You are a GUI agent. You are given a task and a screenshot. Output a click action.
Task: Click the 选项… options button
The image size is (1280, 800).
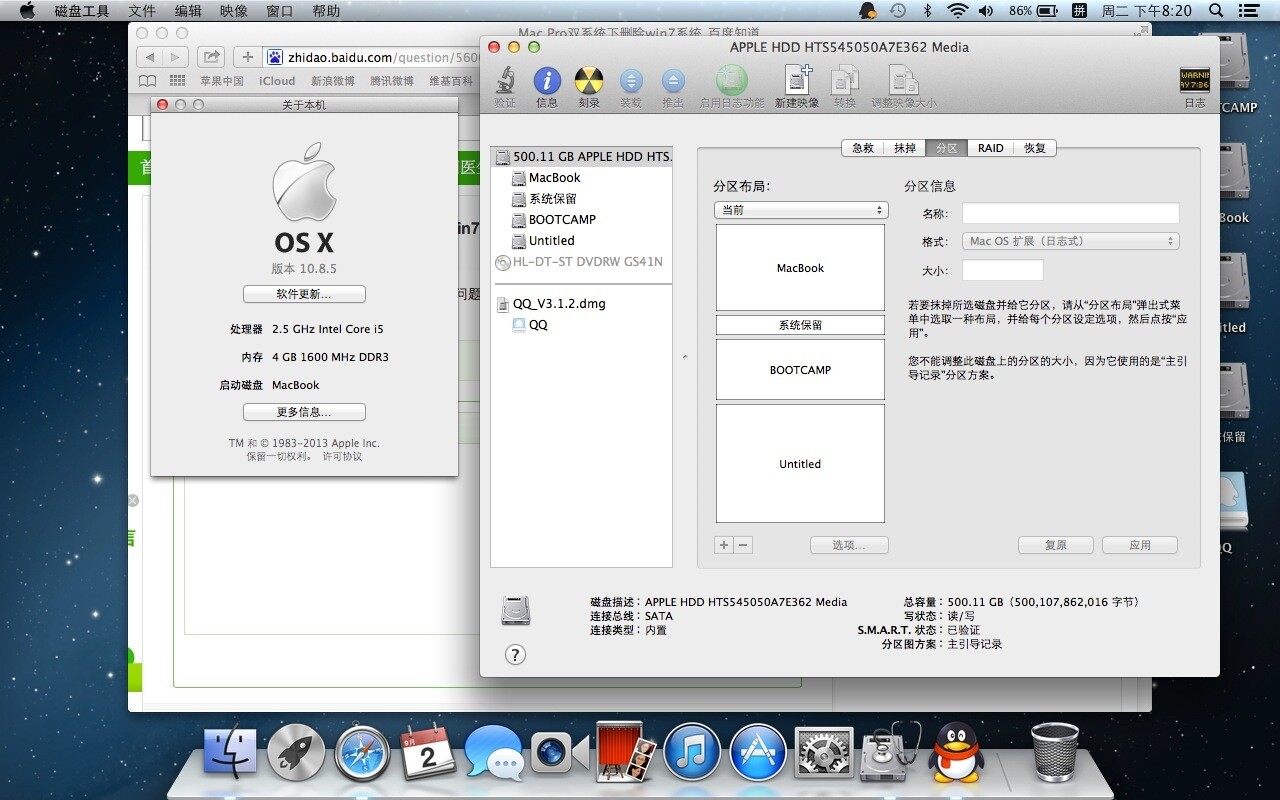(849, 545)
